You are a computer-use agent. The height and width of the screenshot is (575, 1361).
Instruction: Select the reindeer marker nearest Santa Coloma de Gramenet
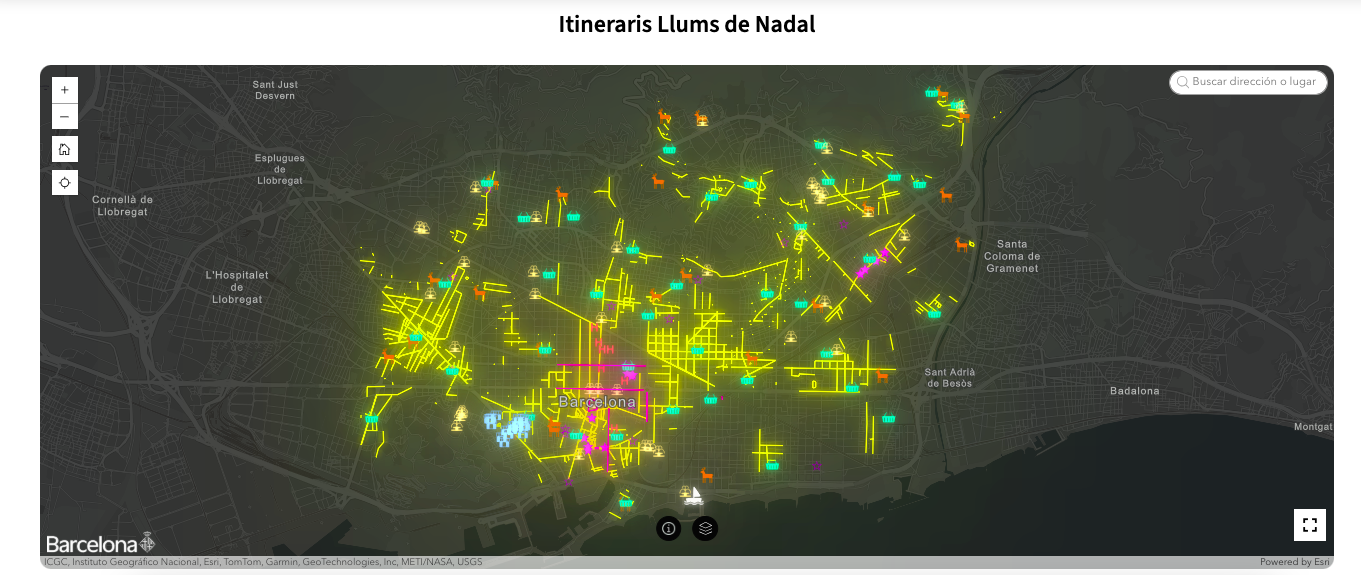[x=962, y=243]
